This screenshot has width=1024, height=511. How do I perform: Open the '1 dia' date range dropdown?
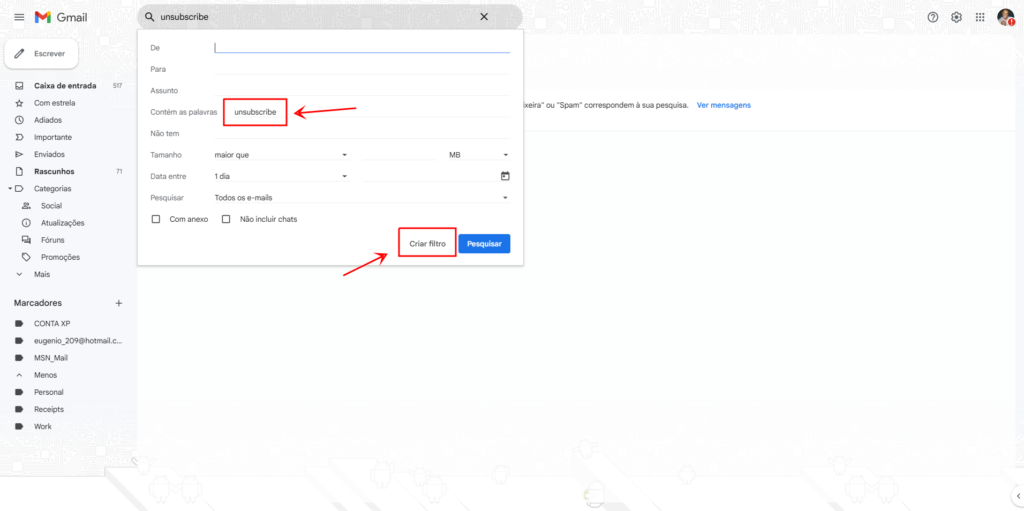coord(281,176)
